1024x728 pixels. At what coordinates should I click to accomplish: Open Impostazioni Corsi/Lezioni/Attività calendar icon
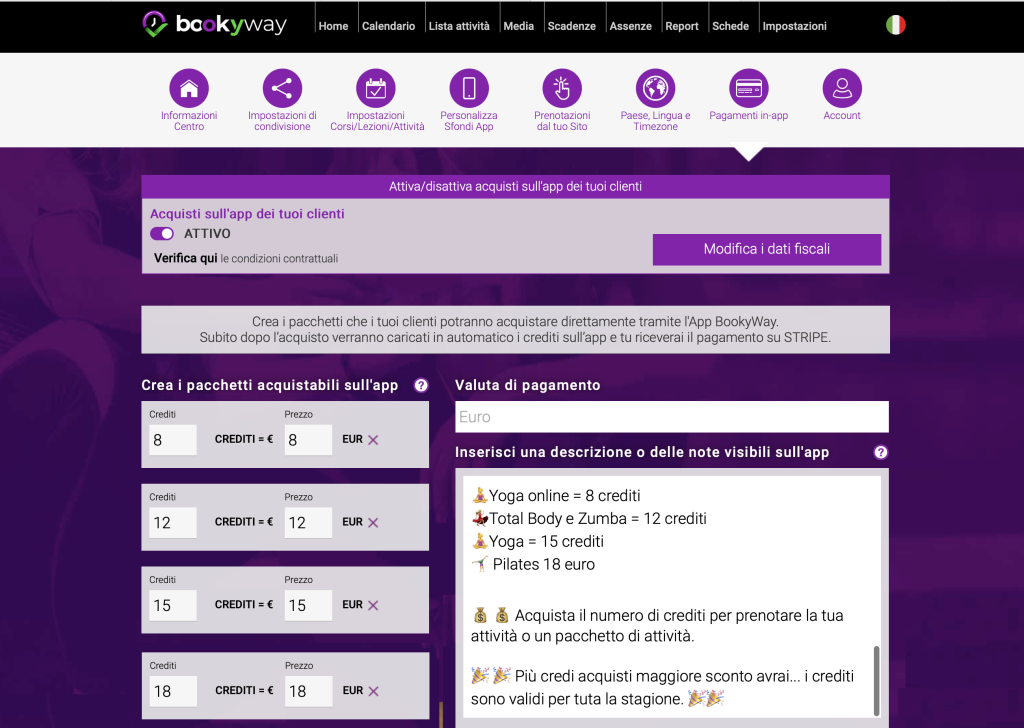[376, 89]
